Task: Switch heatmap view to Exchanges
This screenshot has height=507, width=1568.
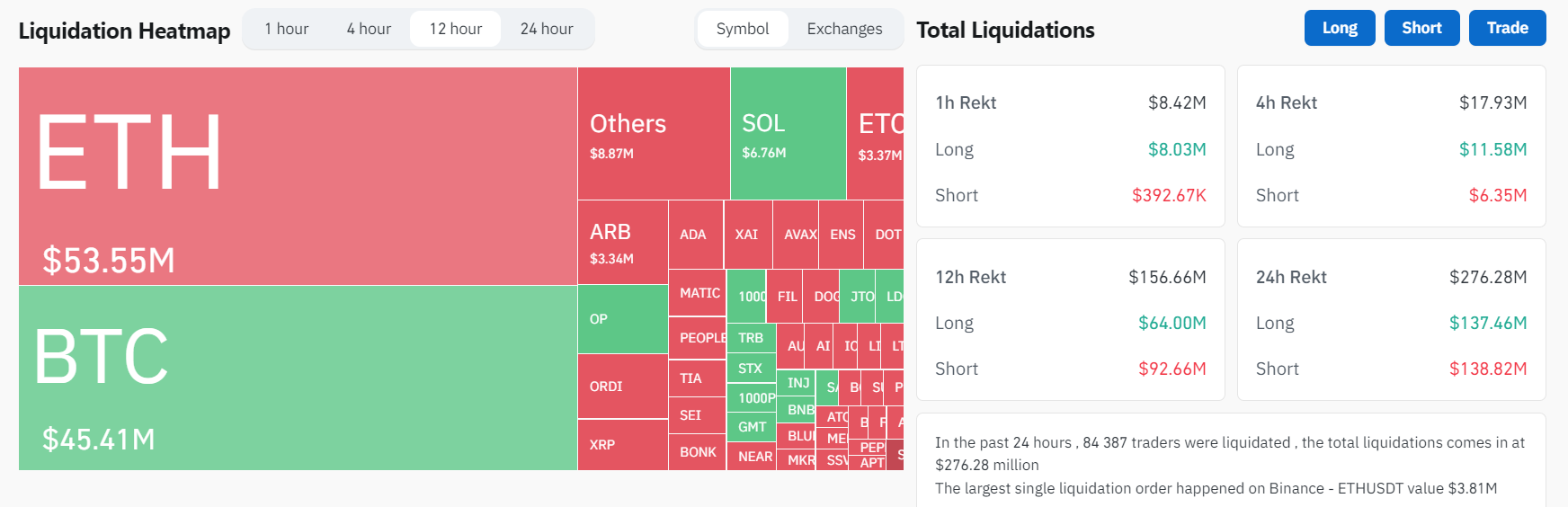Action: coord(844,29)
